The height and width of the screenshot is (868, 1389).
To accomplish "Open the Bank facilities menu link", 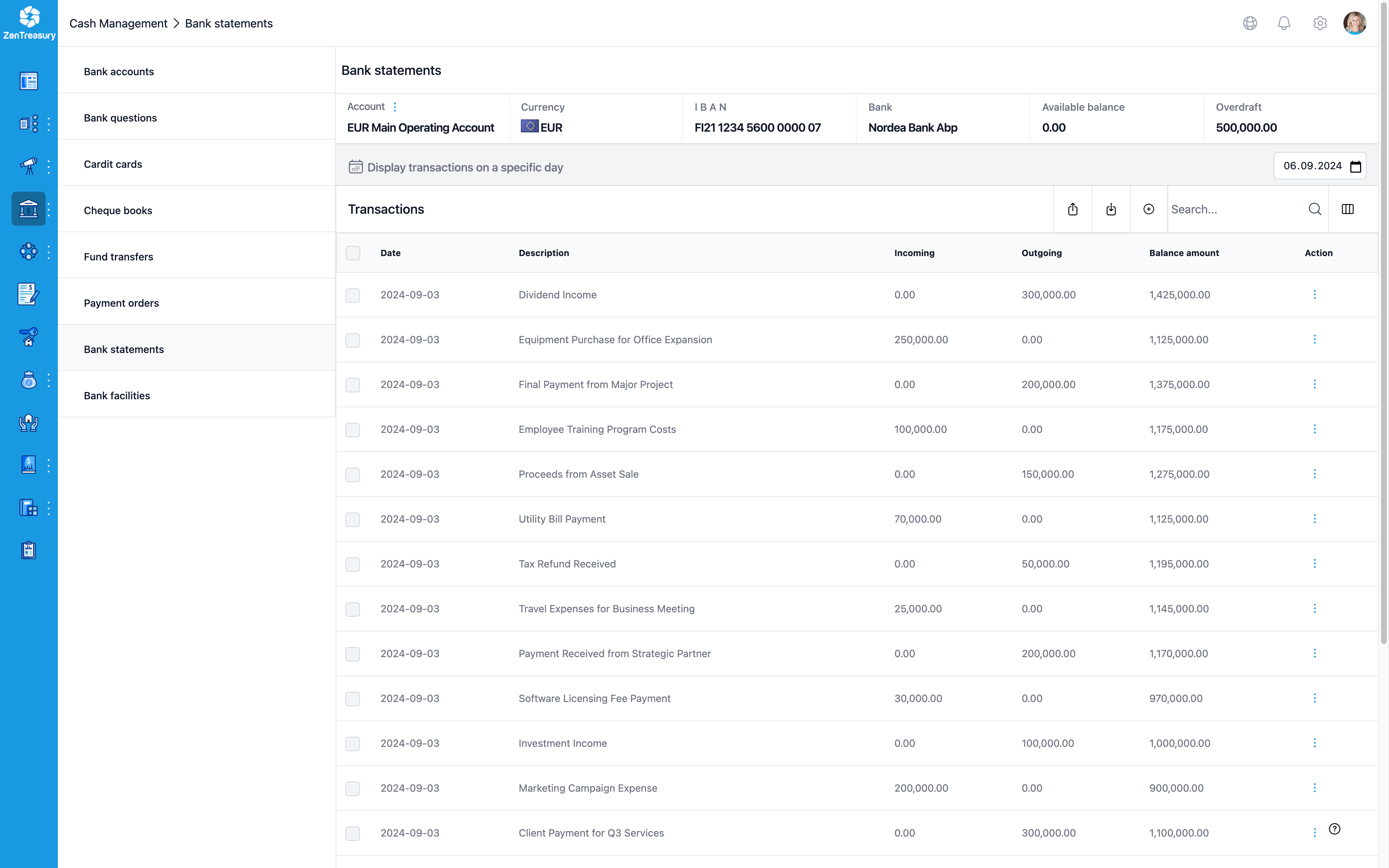I will click(116, 396).
